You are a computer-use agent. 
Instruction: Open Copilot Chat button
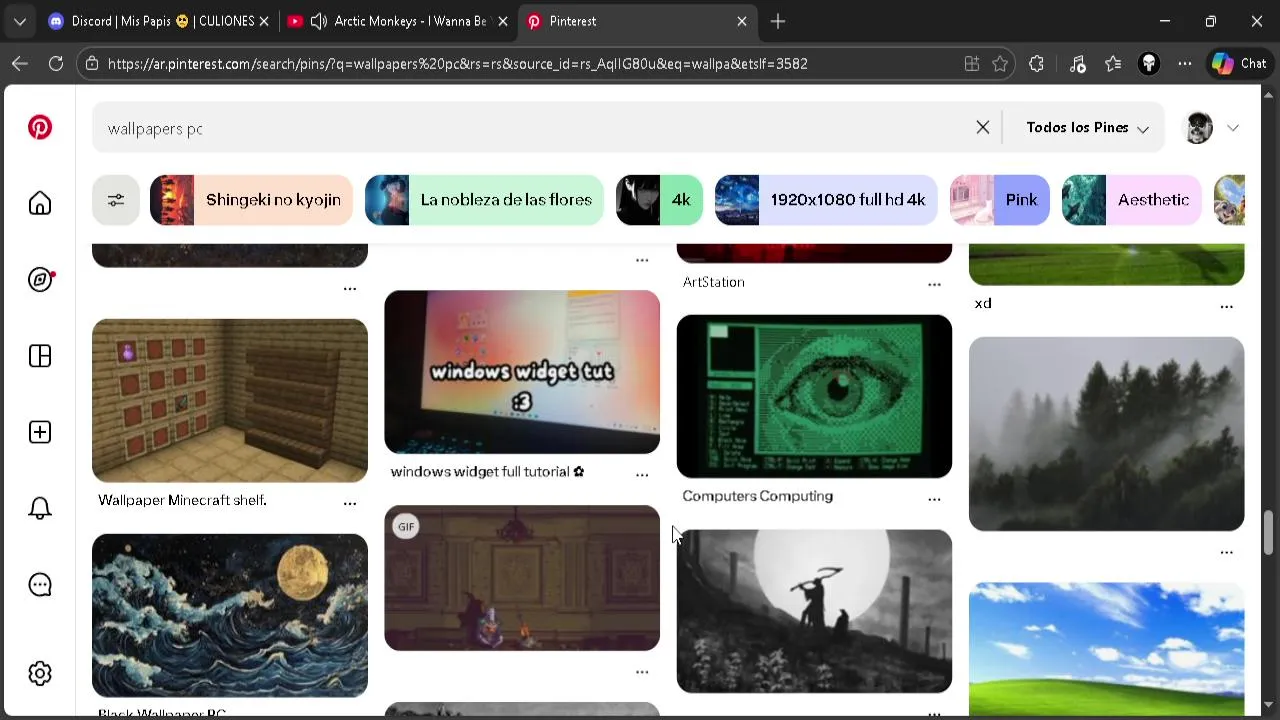[1239, 63]
